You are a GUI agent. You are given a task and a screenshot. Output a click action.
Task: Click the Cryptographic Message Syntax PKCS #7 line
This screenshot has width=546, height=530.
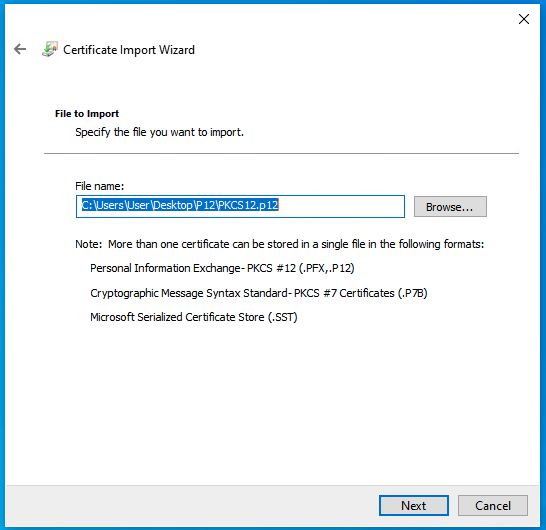[x=259, y=293]
